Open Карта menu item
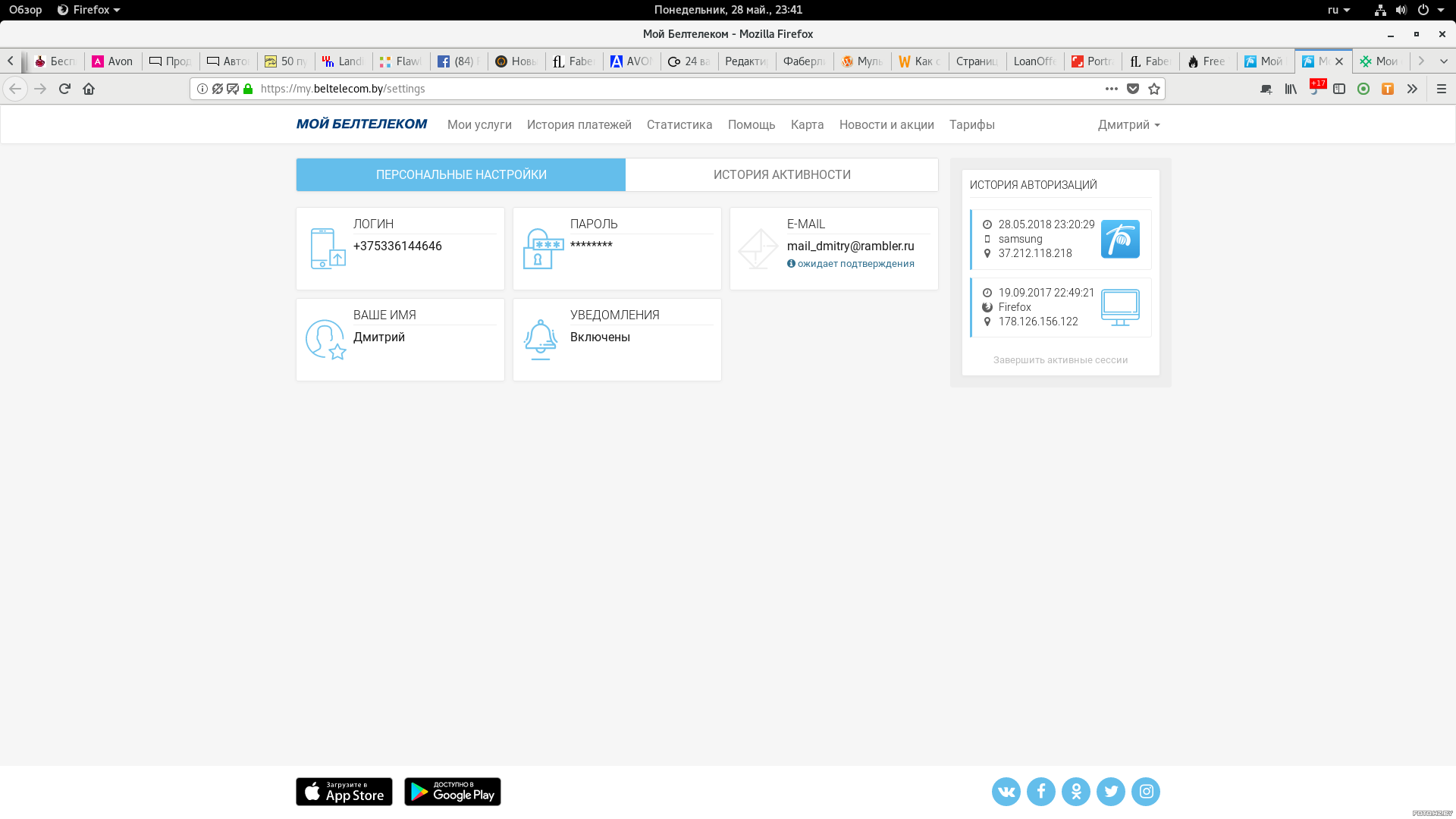 tap(807, 124)
